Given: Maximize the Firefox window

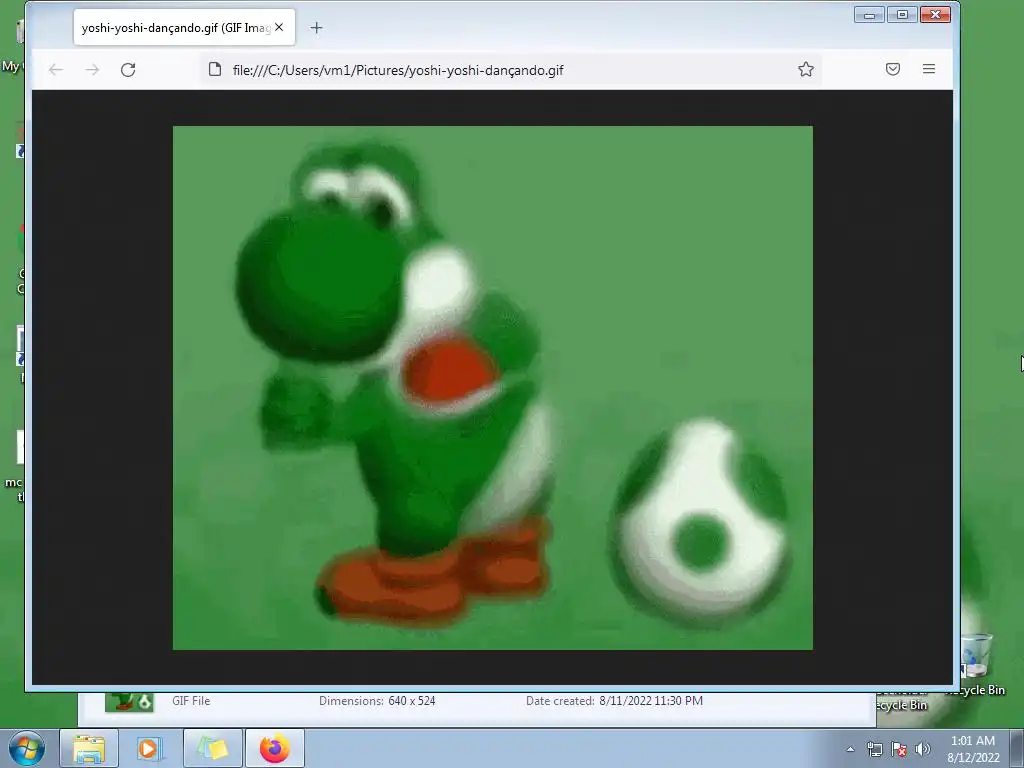Looking at the screenshot, I should pyautogui.click(x=902, y=14).
